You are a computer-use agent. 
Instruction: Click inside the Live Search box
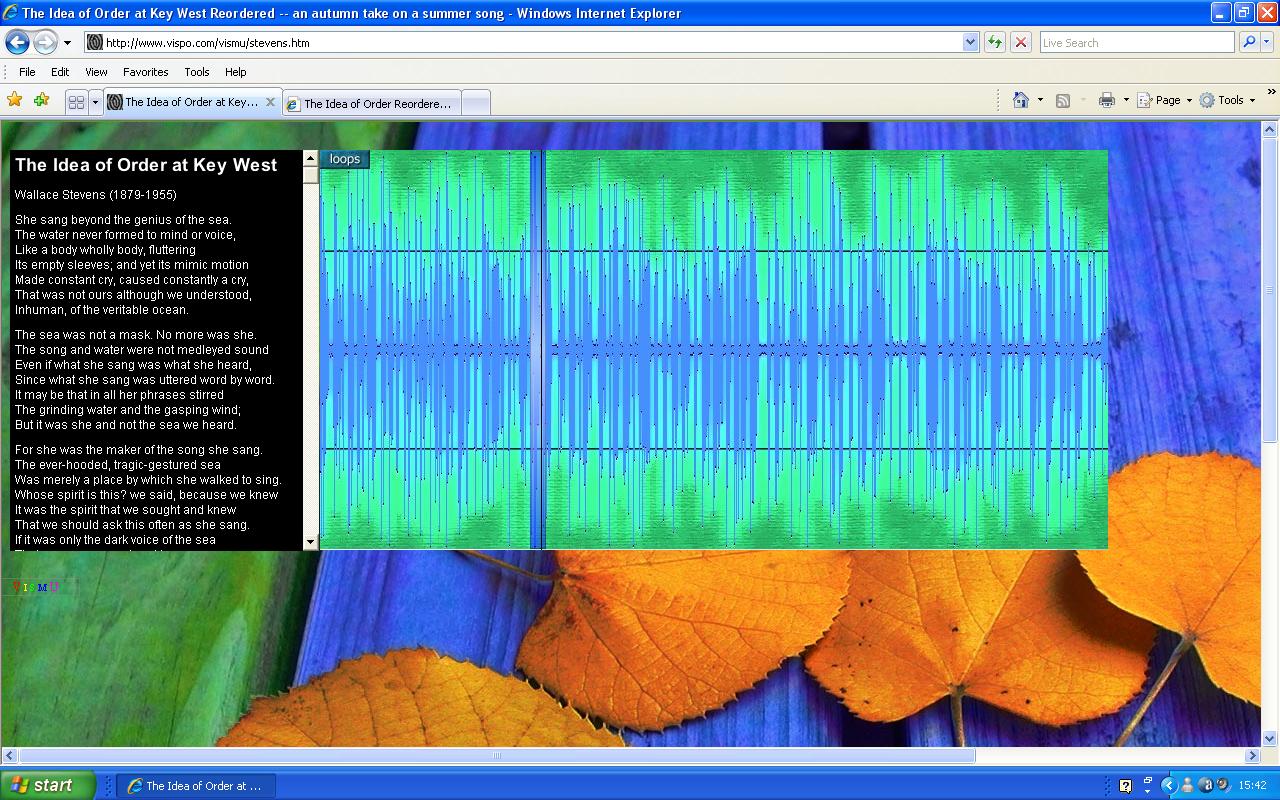[x=1136, y=43]
